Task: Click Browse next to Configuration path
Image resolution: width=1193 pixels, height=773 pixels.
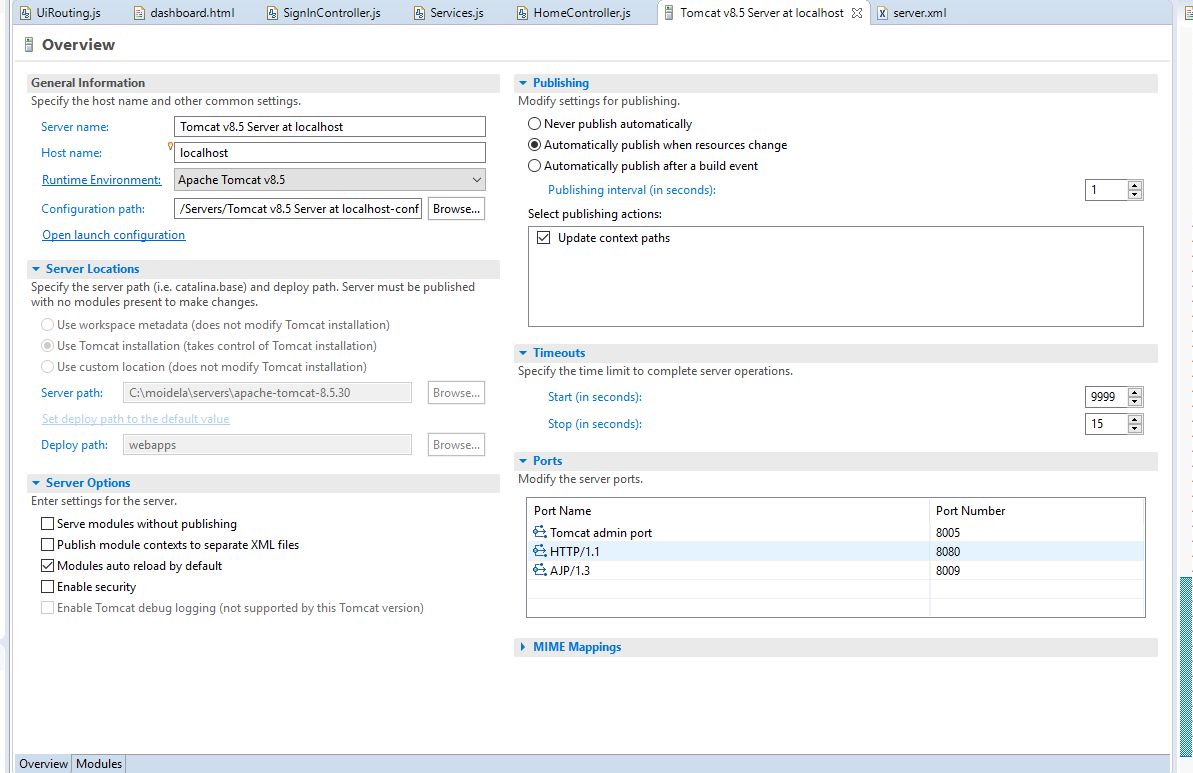Action: 457,208
